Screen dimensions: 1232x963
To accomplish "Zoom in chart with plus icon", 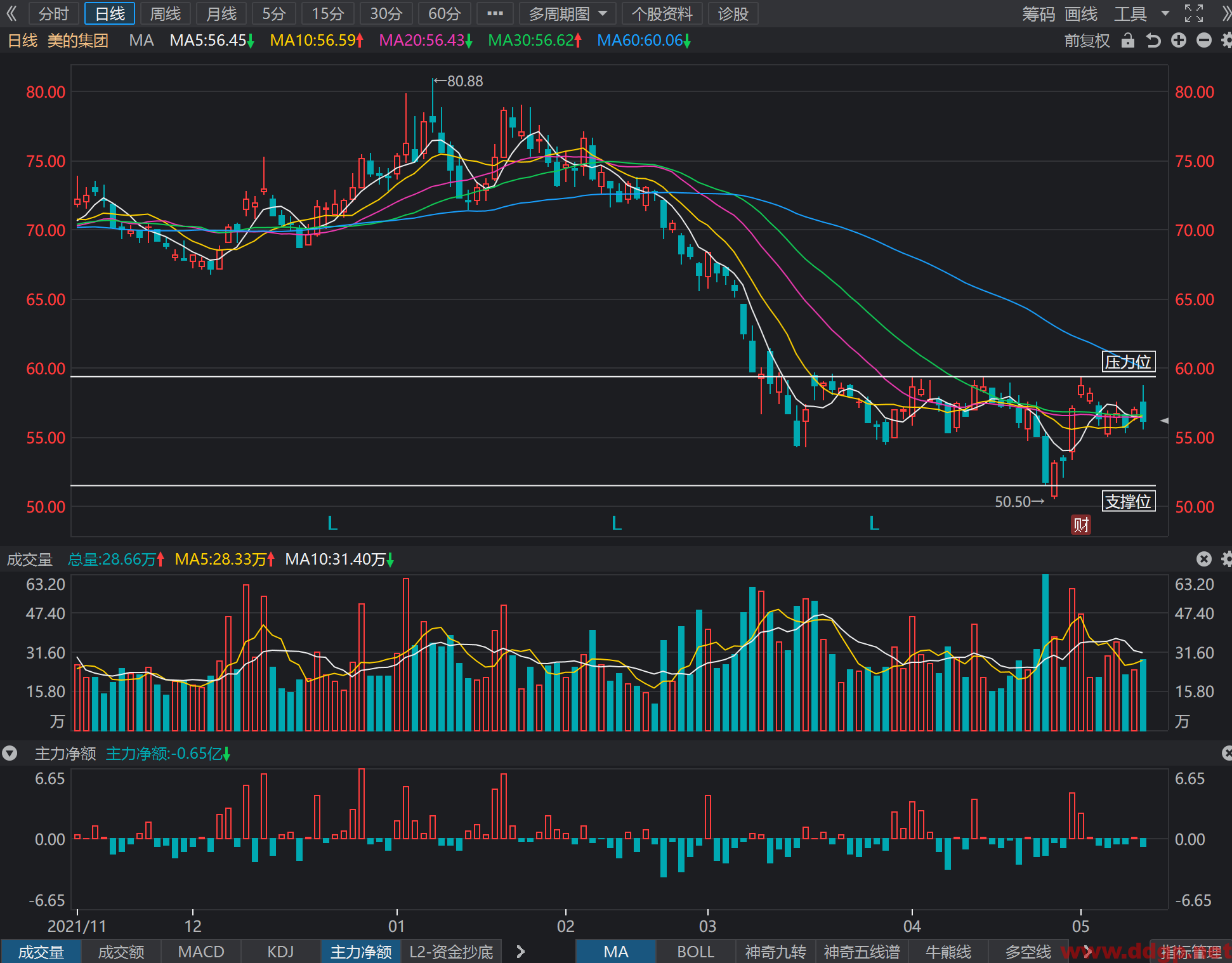I will pos(1179,41).
